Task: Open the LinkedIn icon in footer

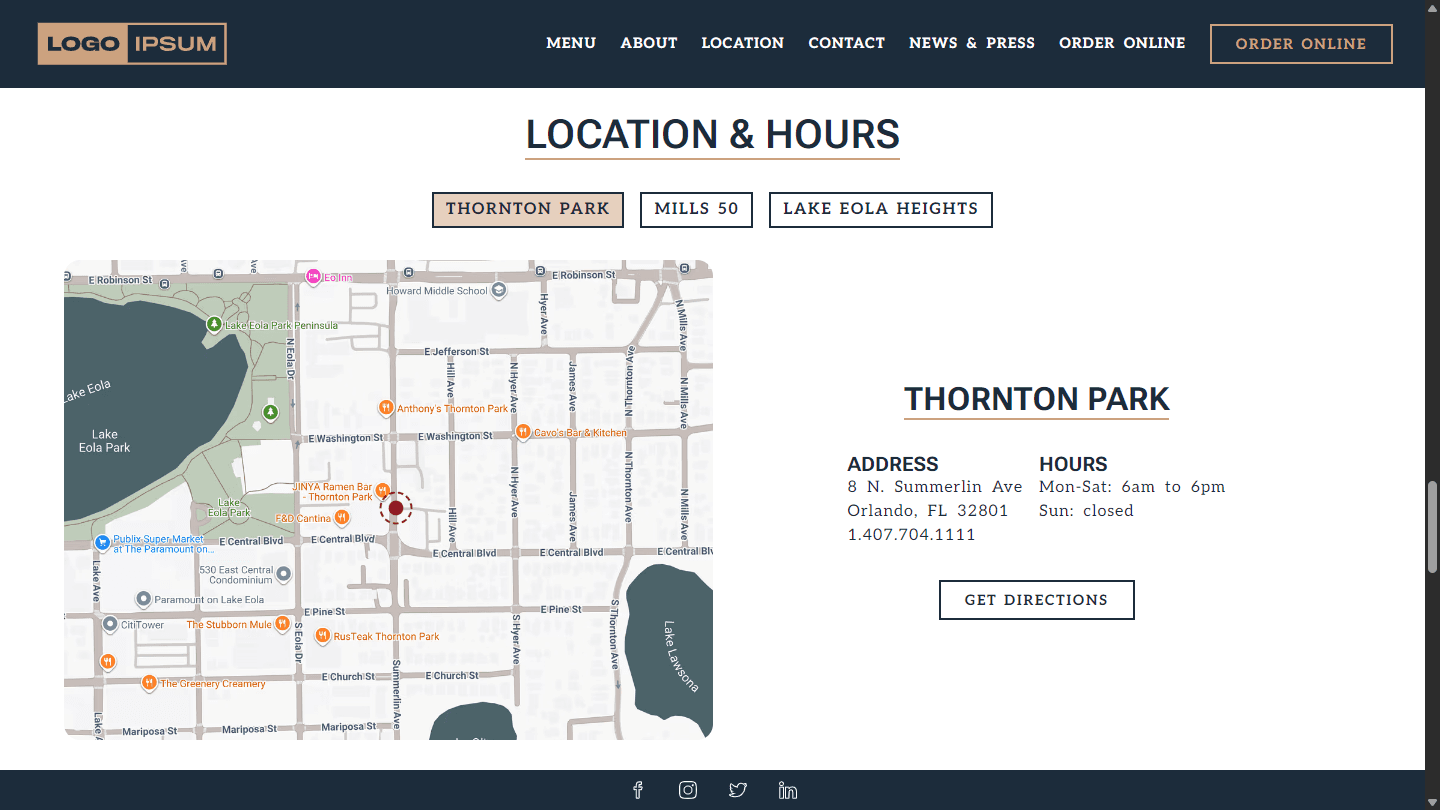Action: [788, 790]
